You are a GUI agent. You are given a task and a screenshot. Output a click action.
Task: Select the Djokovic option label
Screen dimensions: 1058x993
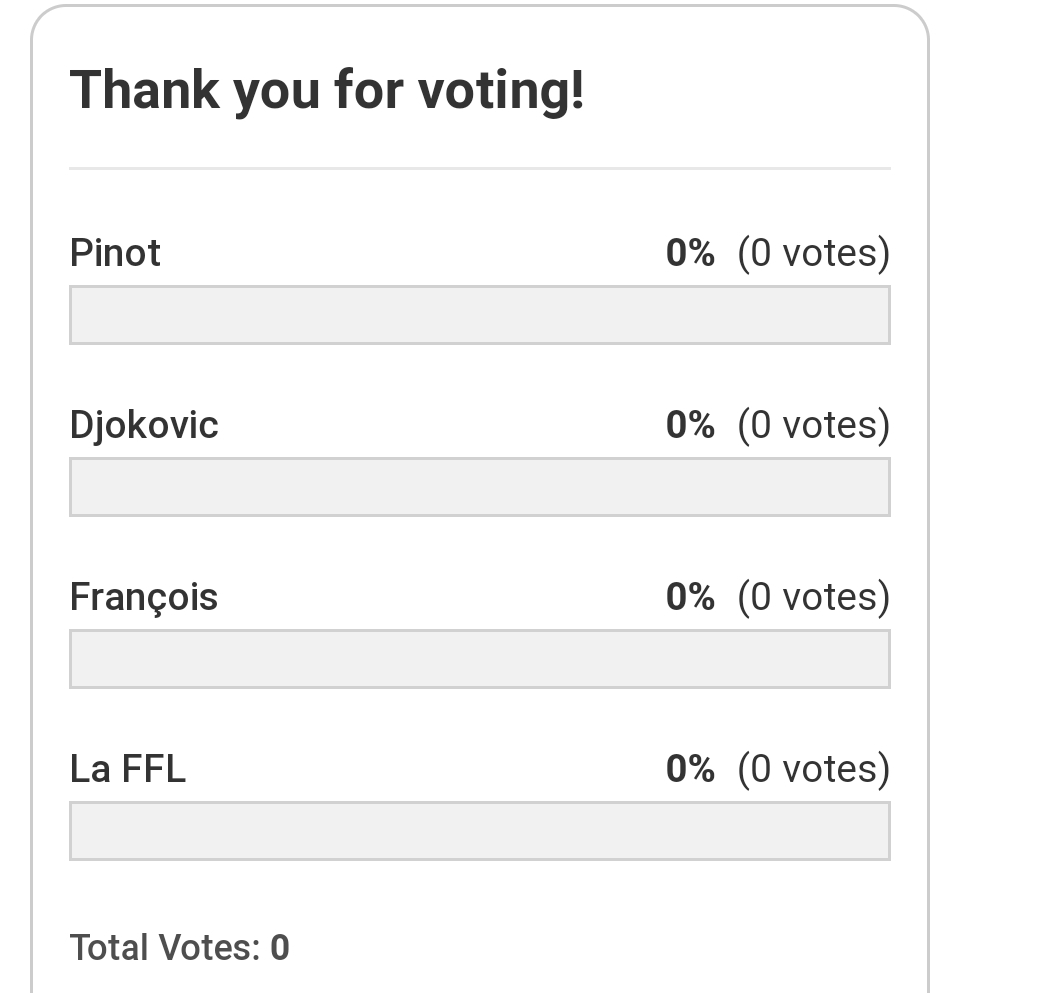coord(144,426)
